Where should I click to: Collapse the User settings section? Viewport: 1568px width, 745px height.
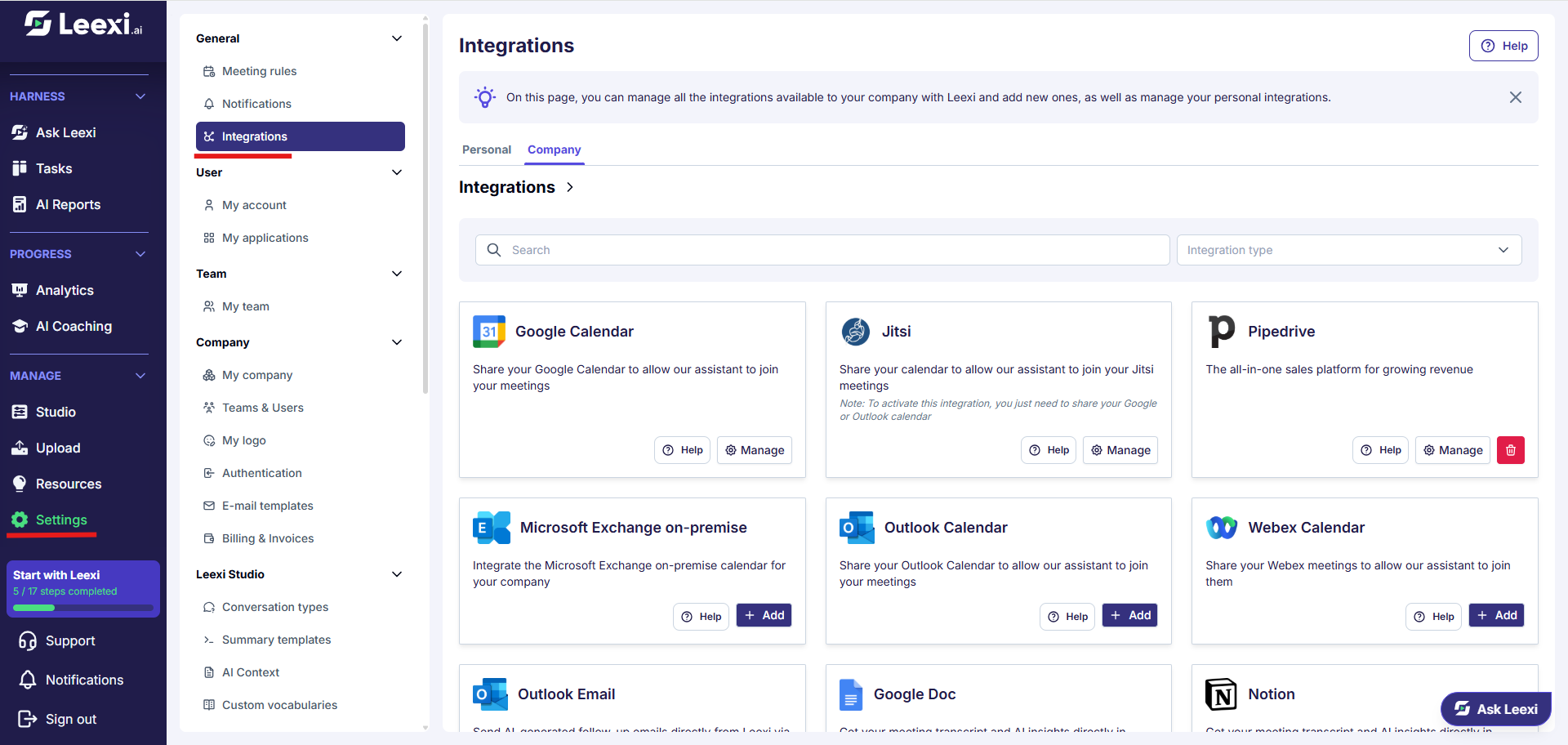397,172
